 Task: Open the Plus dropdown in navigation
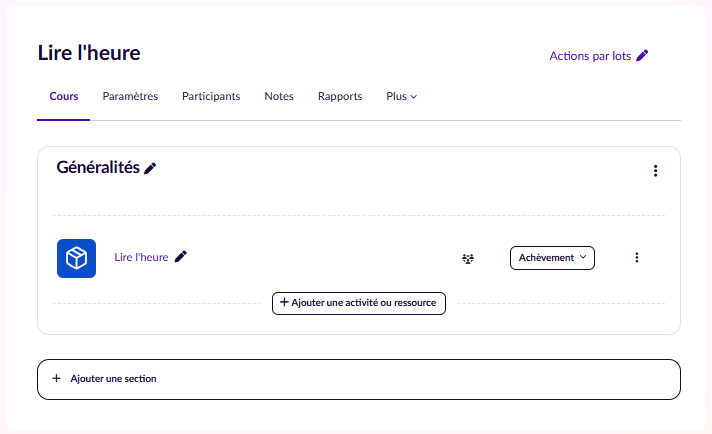point(401,97)
